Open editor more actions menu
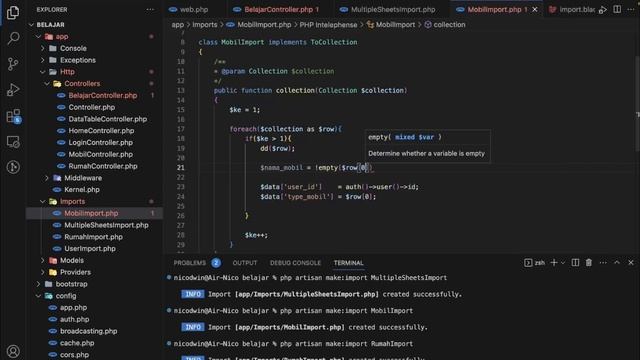Image resolution: width=640 pixels, height=360 pixels. tap(631, 9)
